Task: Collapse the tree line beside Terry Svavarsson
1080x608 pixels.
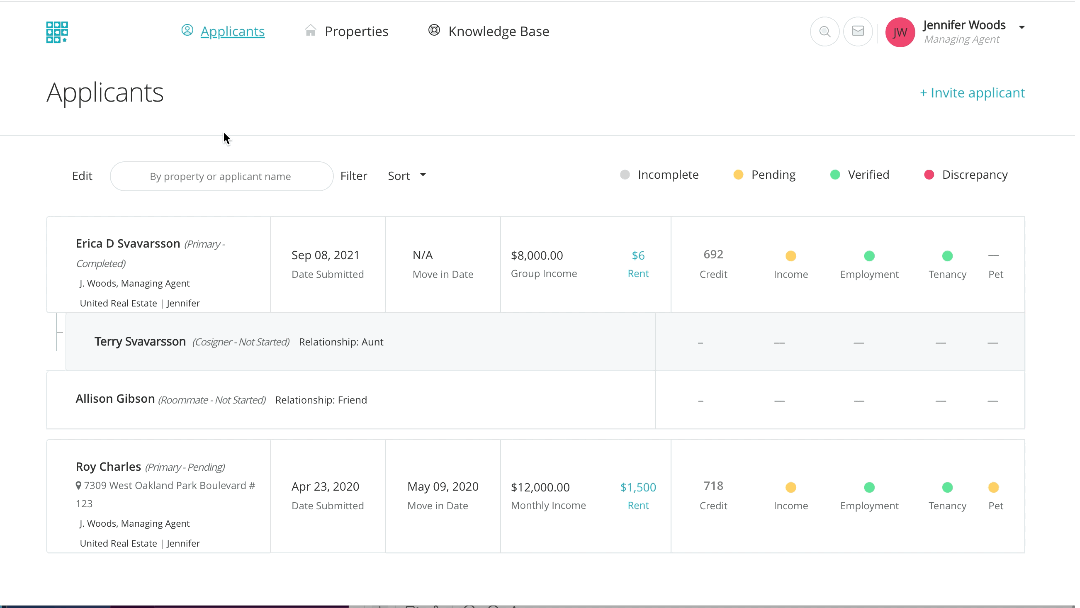Action: point(59,333)
